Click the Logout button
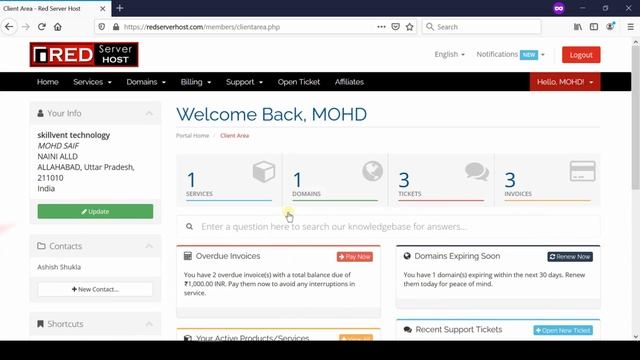 click(x=581, y=55)
